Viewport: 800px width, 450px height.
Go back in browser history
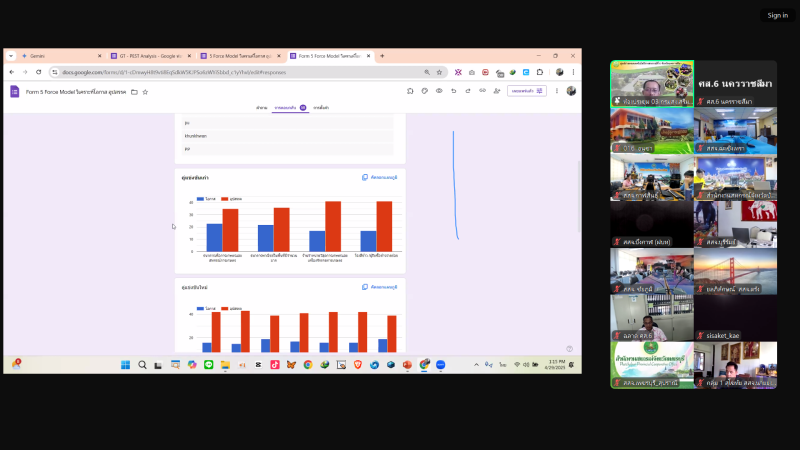[x=12, y=72]
